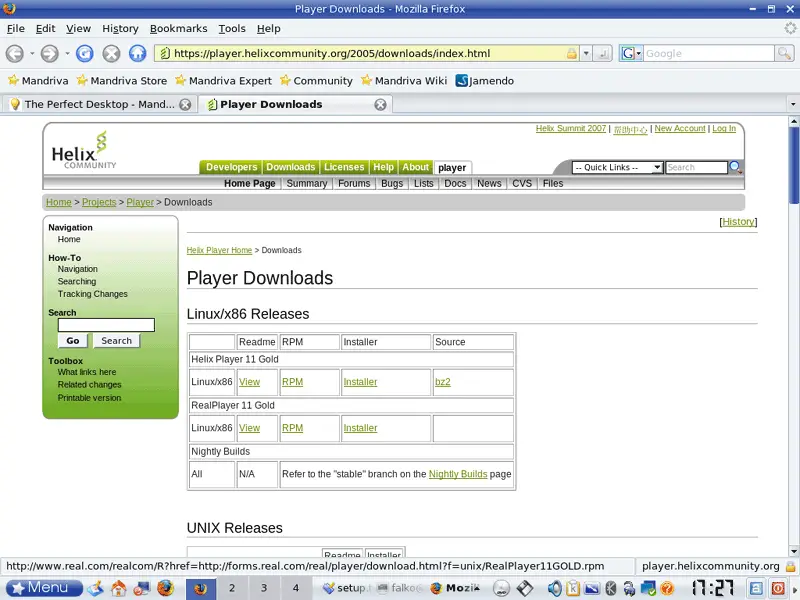Click the Back navigation arrow
The image size is (800, 600).
[15, 54]
